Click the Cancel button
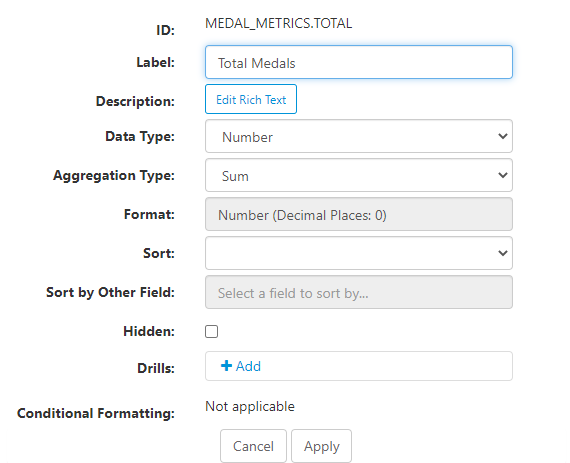Image resolution: width=570 pixels, height=463 pixels. click(x=253, y=446)
